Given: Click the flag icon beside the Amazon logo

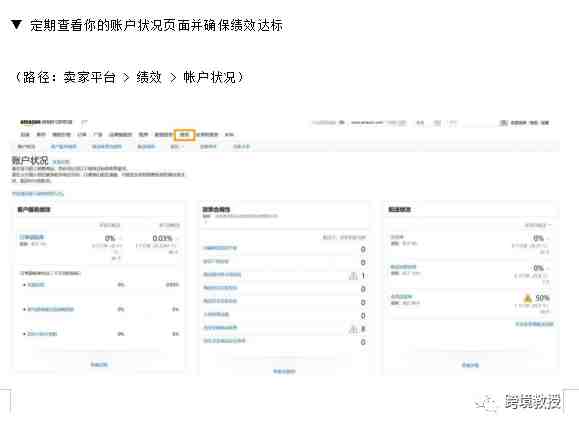Looking at the screenshot, I should pos(85,122).
